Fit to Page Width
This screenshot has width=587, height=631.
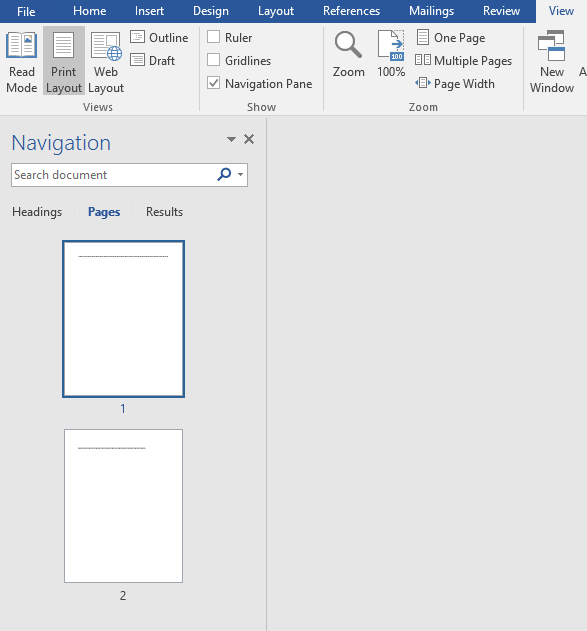tap(455, 83)
